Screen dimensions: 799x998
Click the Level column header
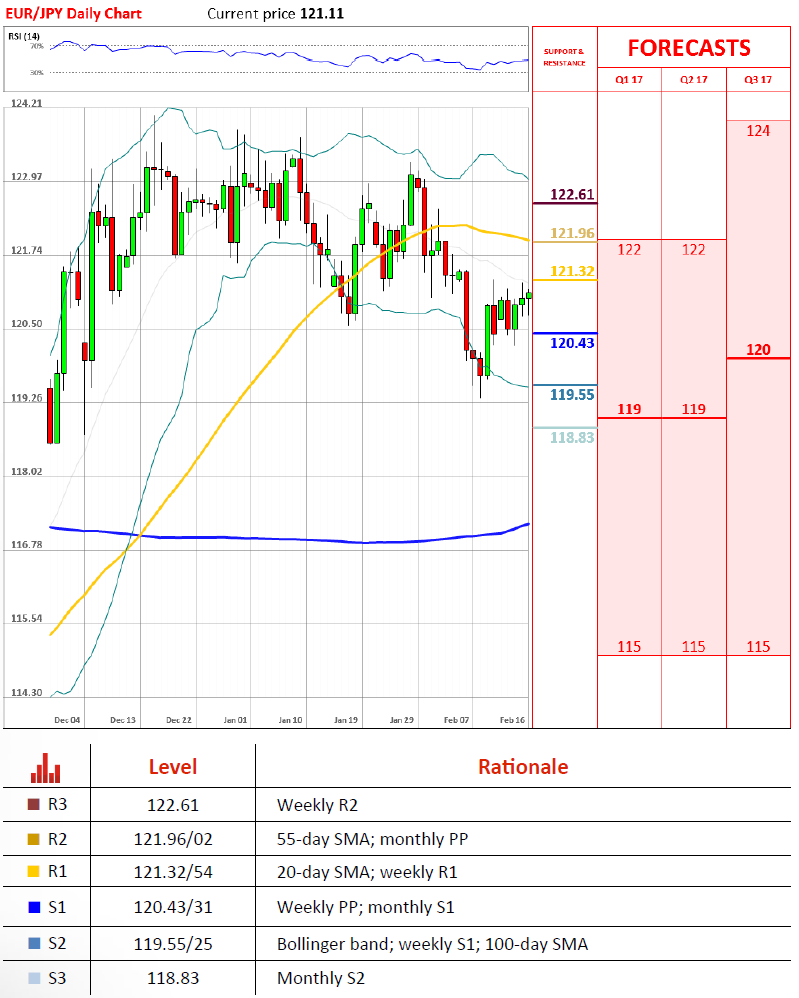(173, 767)
